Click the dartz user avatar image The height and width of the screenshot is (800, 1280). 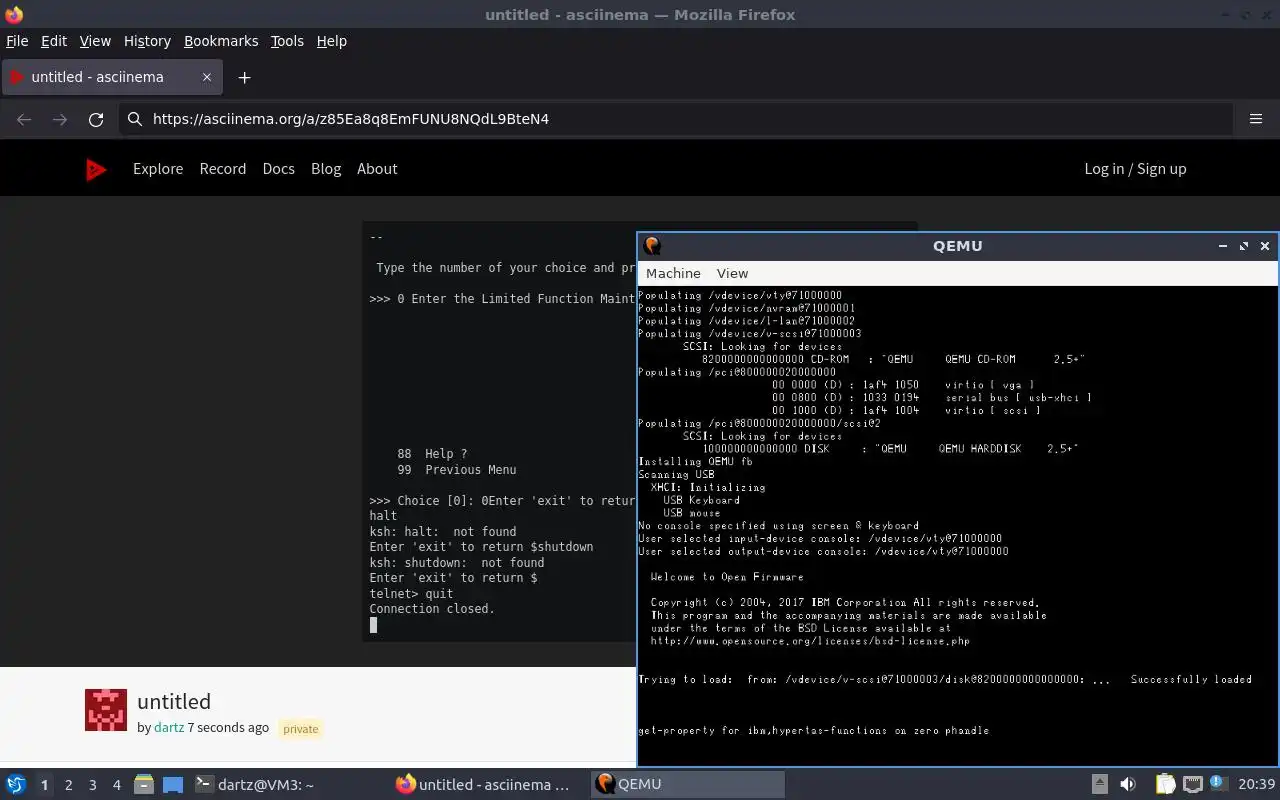106,710
